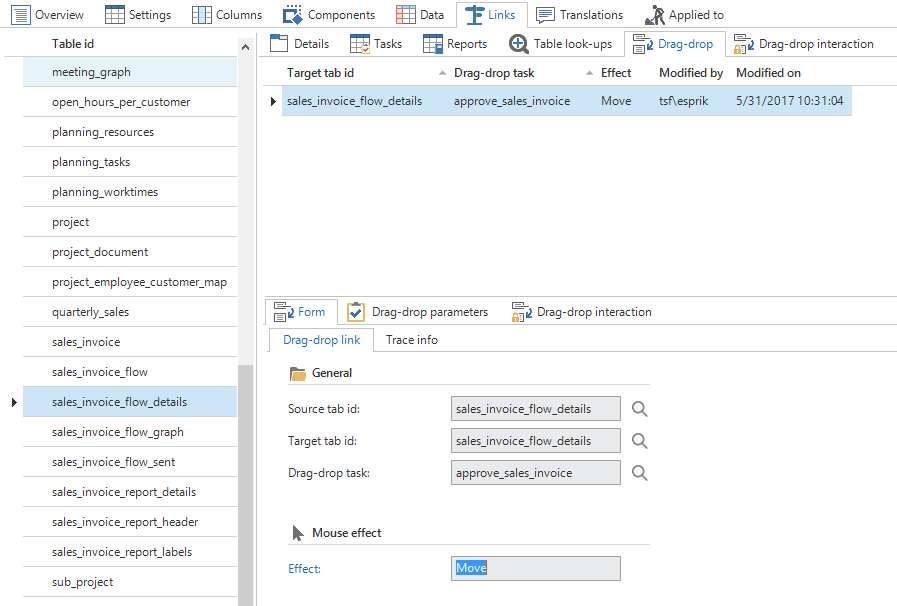Image resolution: width=897 pixels, height=606 pixels.
Task: Select the approve_sales_invoice drag-drop row
Action: point(511,101)
